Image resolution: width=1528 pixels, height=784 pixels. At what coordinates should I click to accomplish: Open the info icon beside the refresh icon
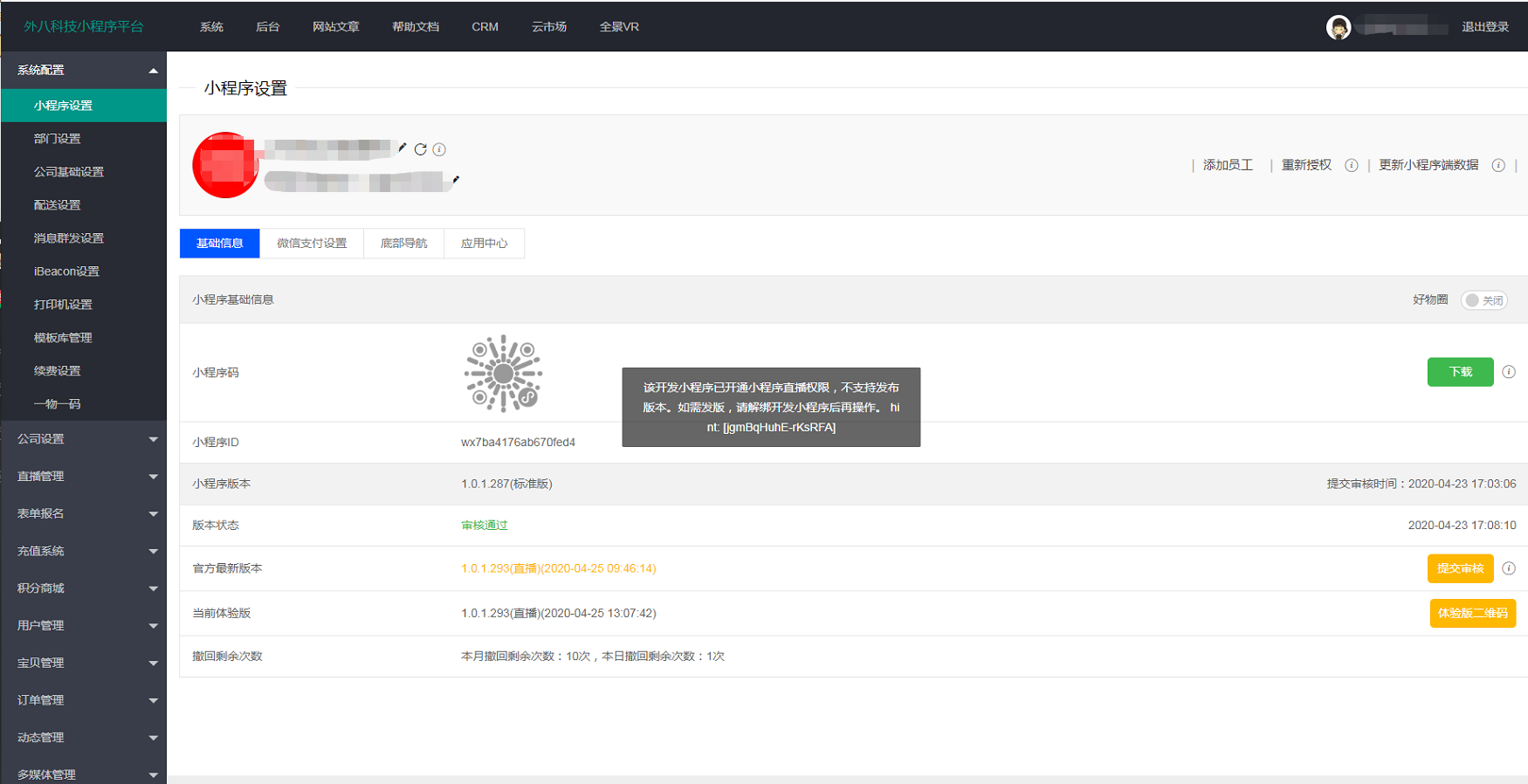coord(439,149)
